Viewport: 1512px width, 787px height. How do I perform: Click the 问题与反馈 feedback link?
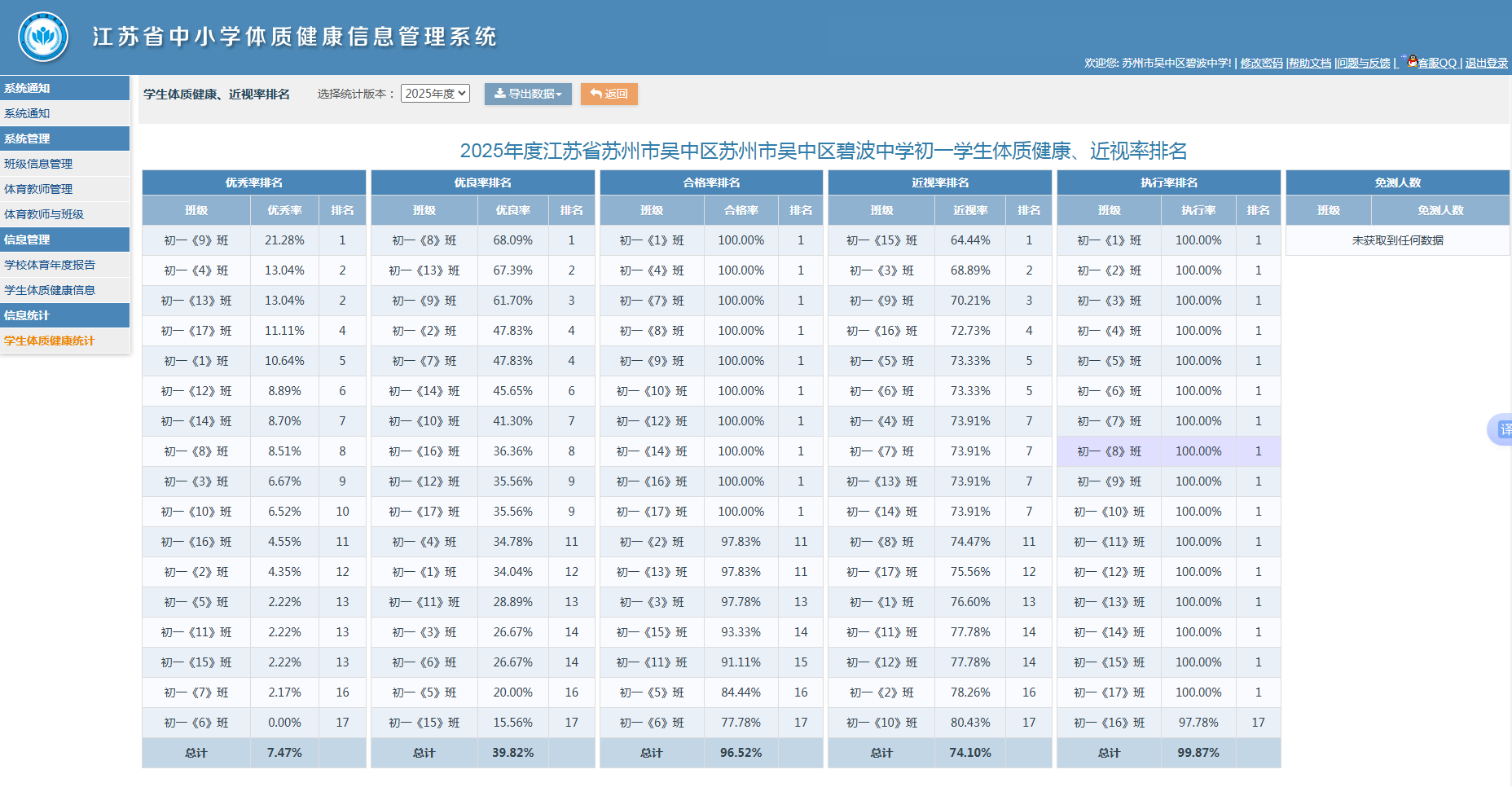tap(1364, 64)
